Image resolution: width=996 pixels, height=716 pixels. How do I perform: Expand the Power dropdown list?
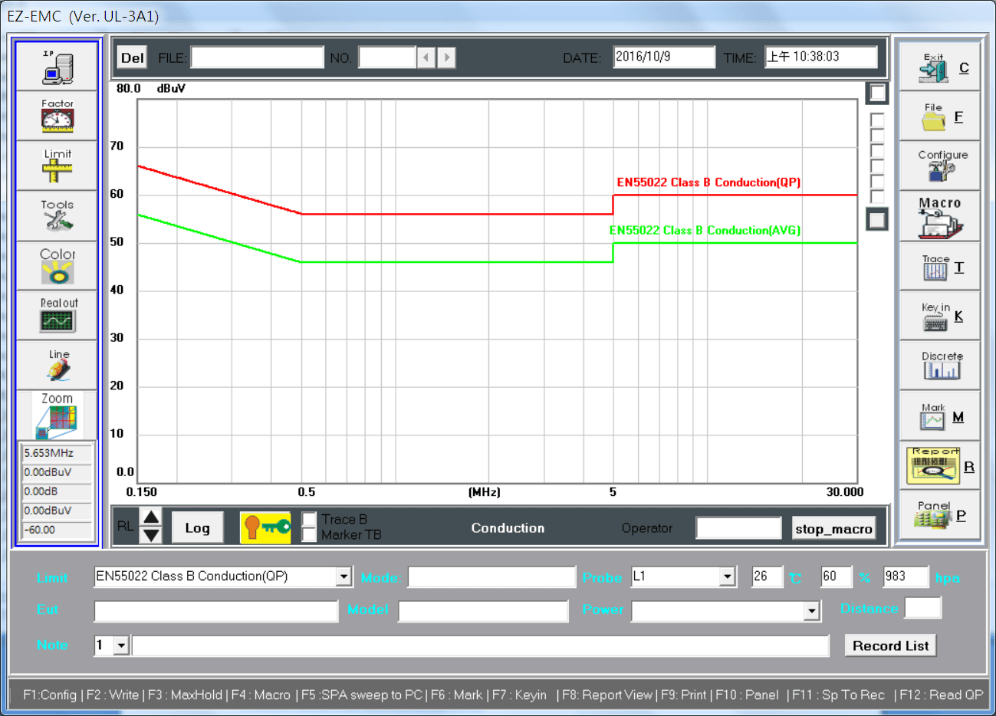coord(812,611)
